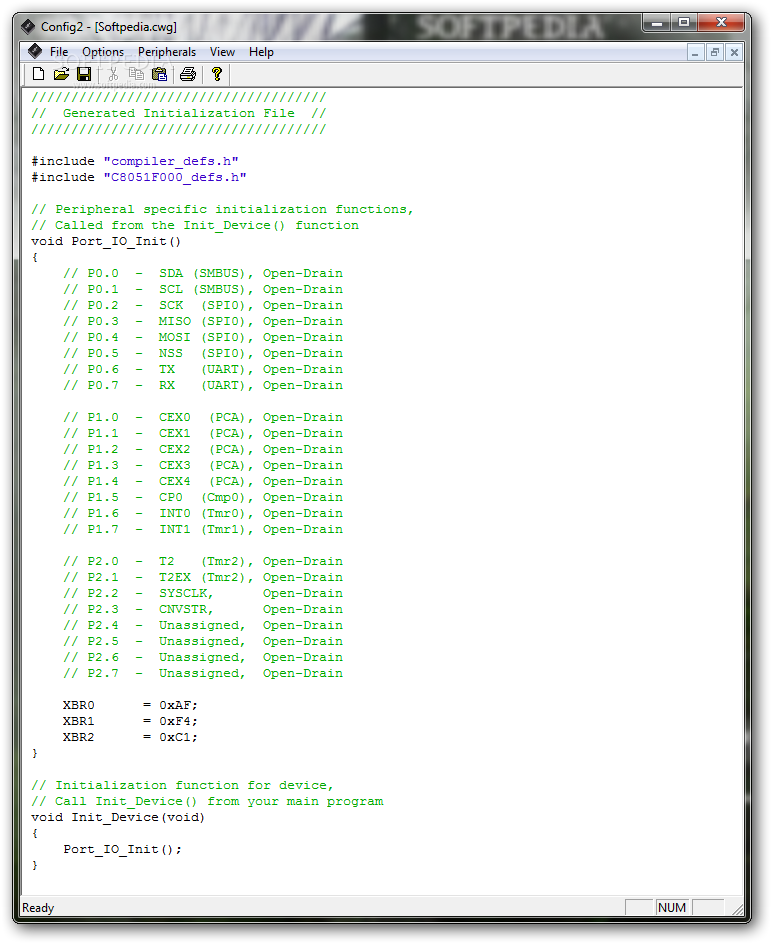The height and width of the screenshot is (944, 772).
Task: Click the document icon beside the File menu
Action: [x=35, y=51]
